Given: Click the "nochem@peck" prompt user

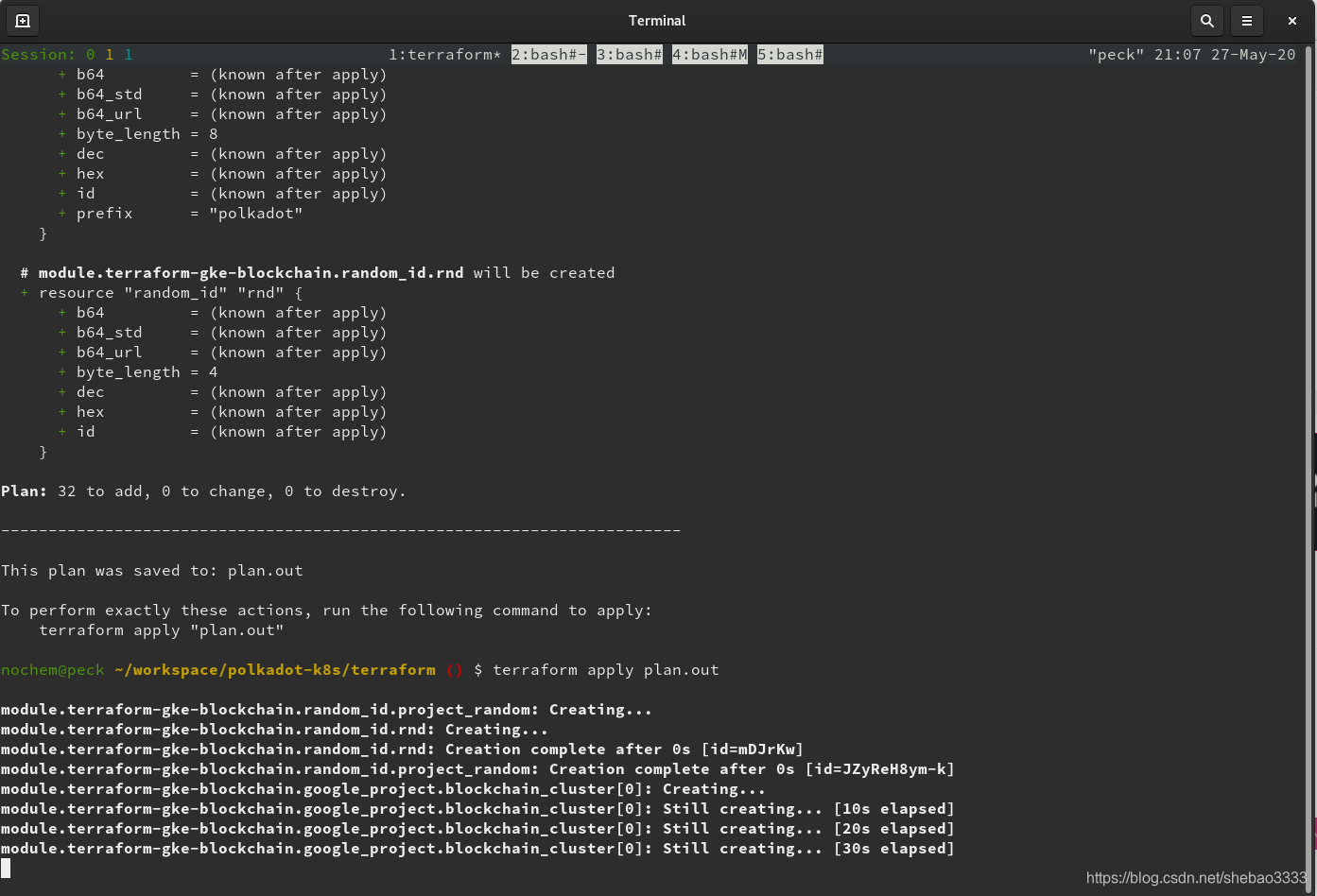Looking at the screenshot, I should 53,670.
